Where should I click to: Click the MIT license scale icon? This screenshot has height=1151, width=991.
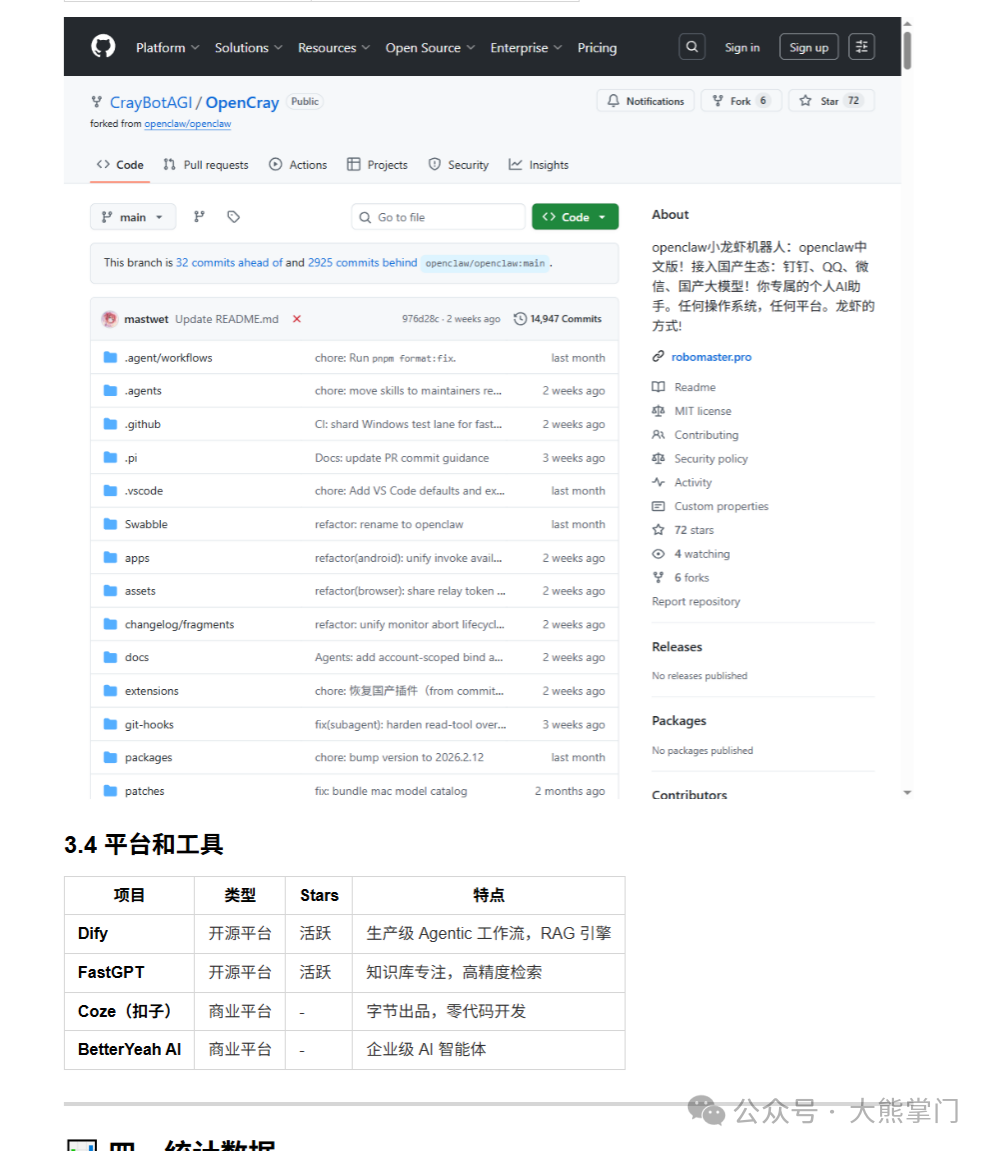660,411
